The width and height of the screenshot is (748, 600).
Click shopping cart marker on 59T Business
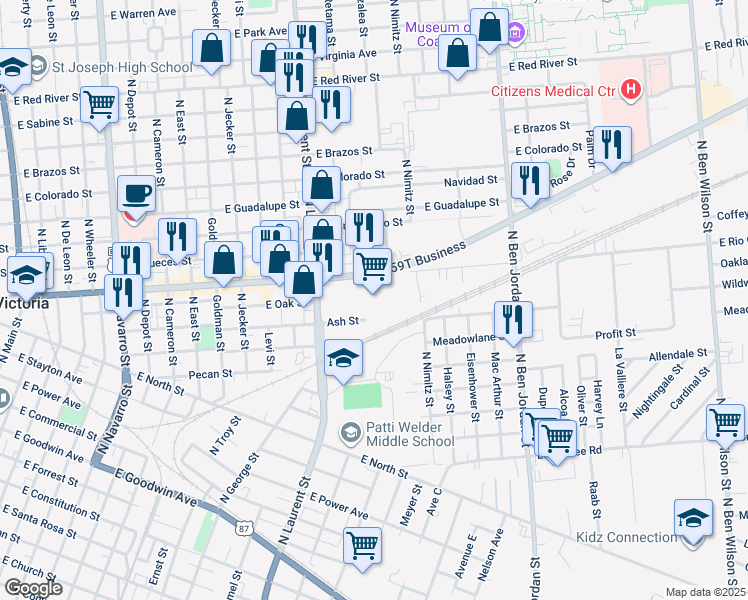[372, 266]
